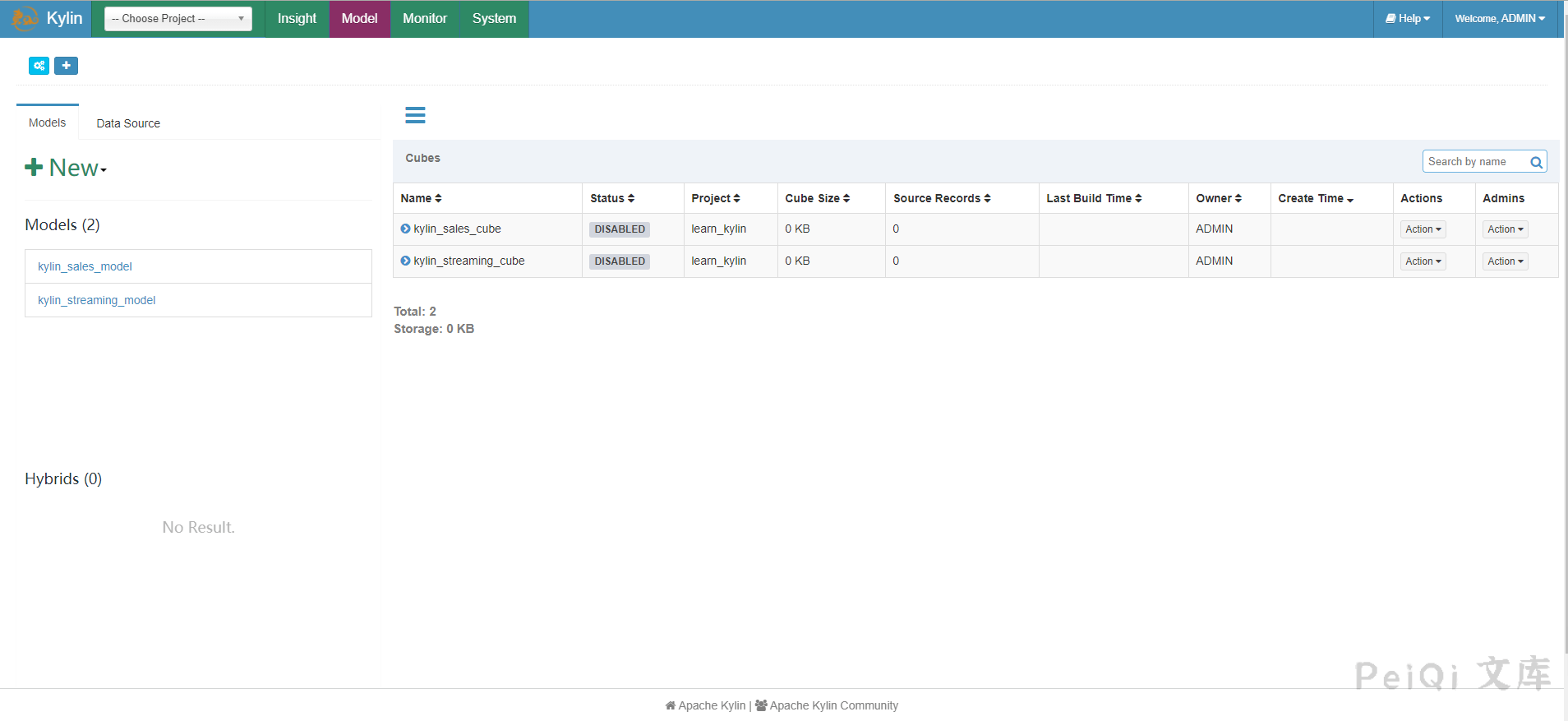Click the search magnifier icon in Cubes
Viewport: 1568px width, 721px height.
pyautogui.click(x=1535, y=162)
